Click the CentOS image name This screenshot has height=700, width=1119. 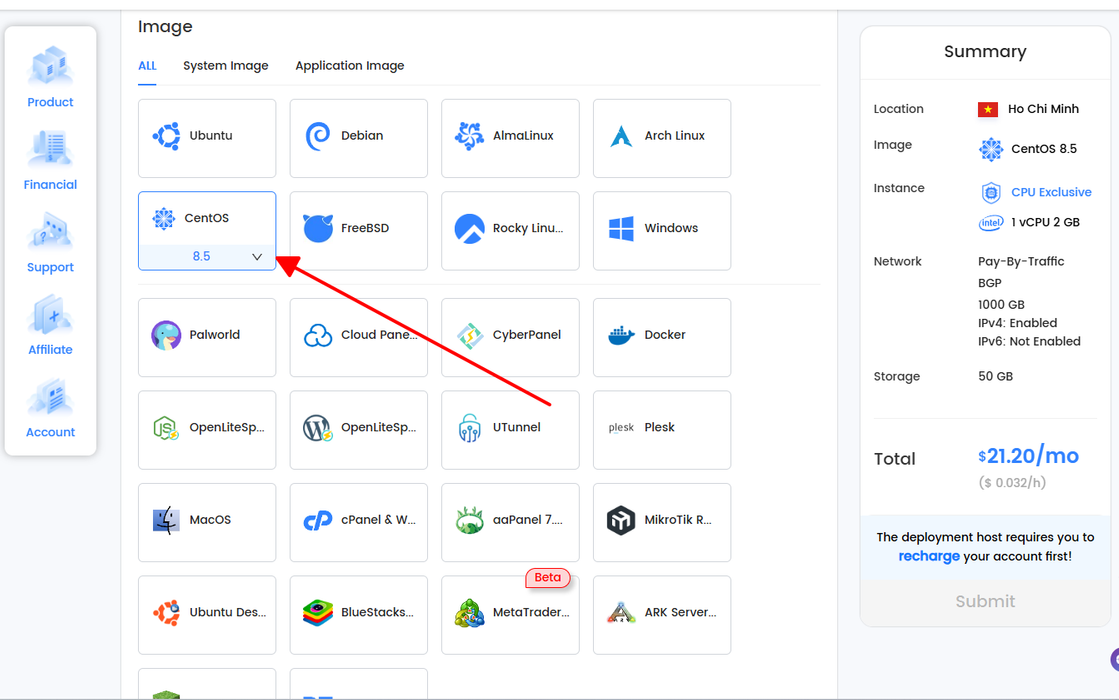pos(206,218)
